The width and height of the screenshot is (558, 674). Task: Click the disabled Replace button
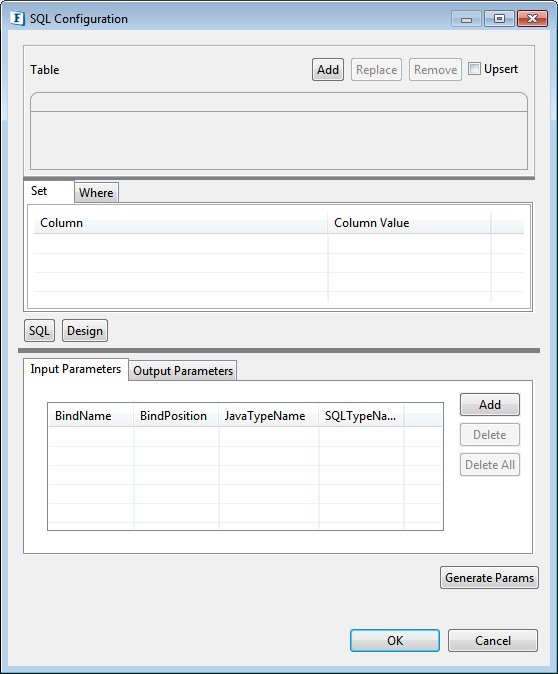pyautogui.click(x=377, y=70)
